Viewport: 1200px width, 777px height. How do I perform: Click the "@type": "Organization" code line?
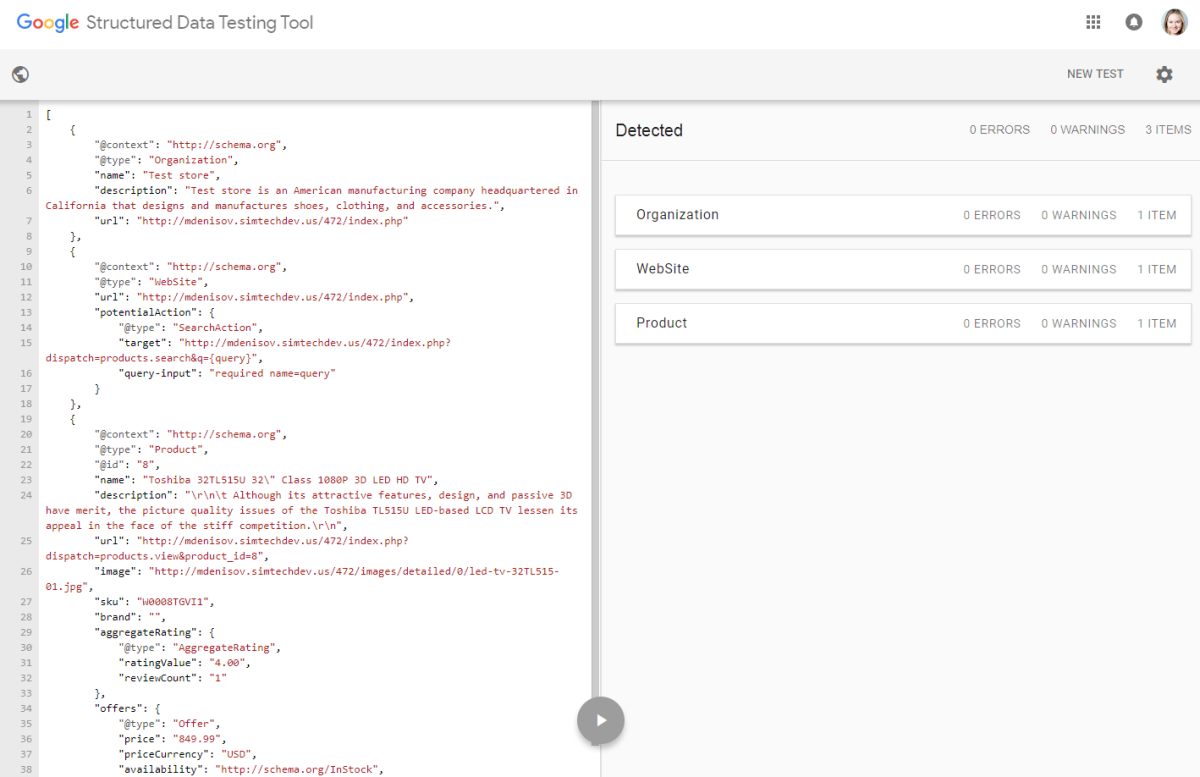tap(166, 160)
